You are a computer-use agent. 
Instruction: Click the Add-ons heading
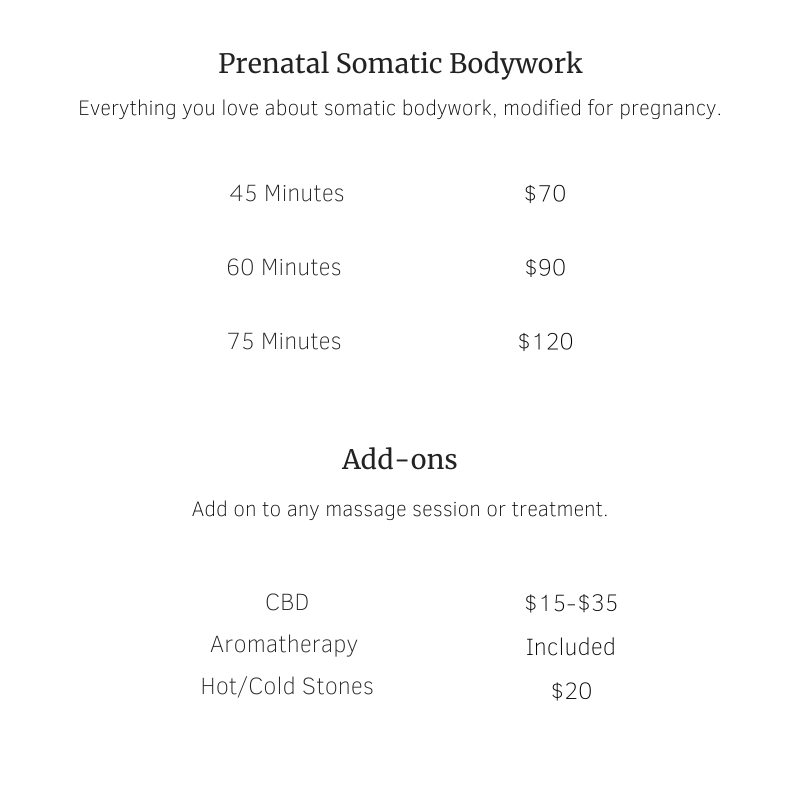[x=399, y=460]
